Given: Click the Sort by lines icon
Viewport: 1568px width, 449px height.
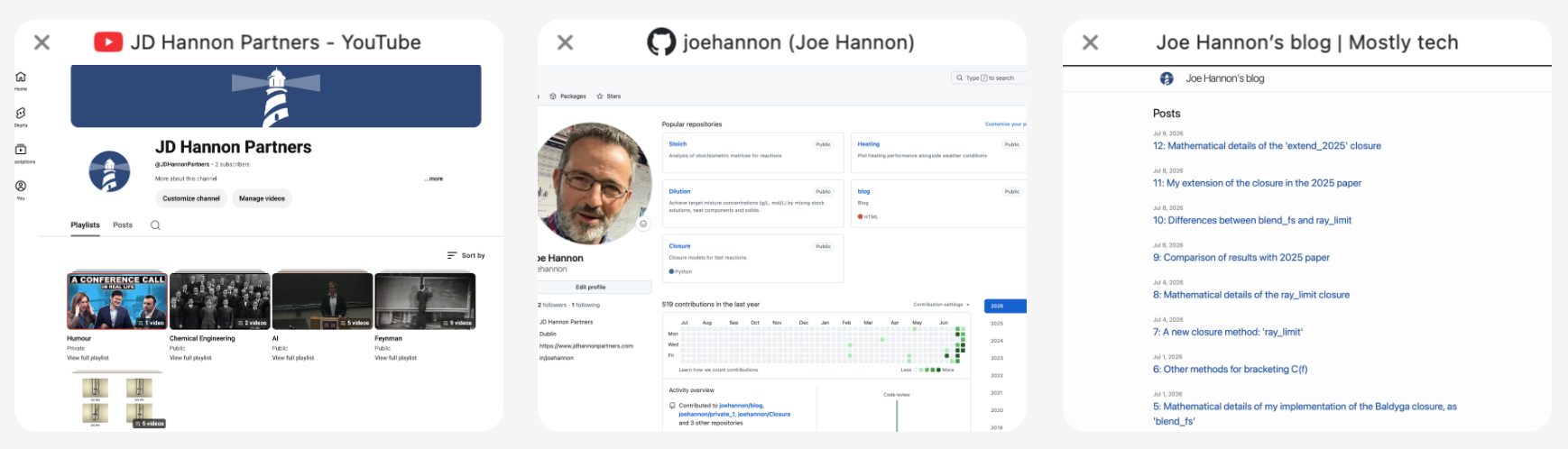Looking at the screenshot, I should [452, 255].
